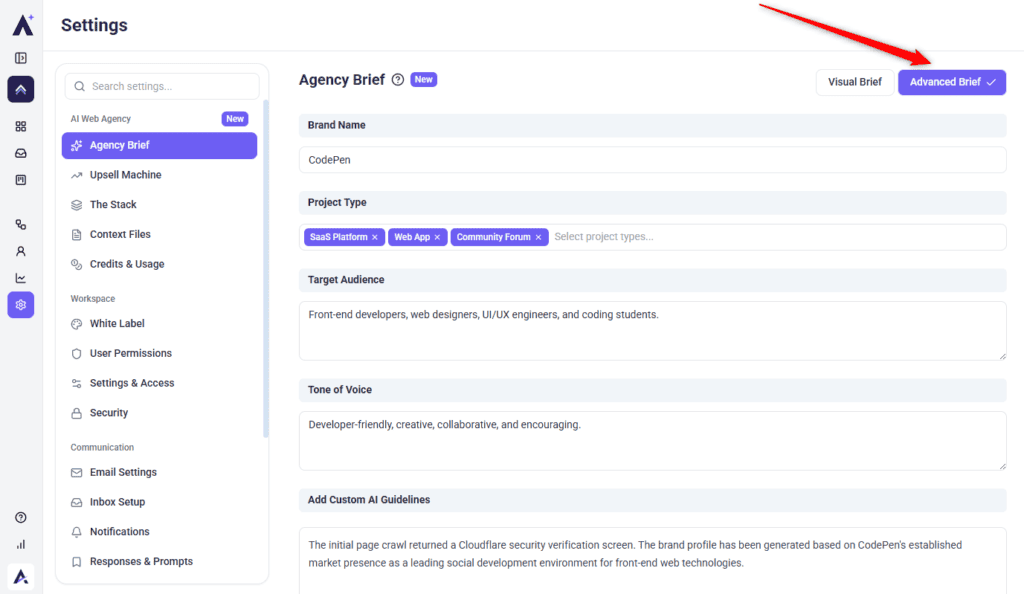Click the Add Custom AI Guidelines header

click(x=652, y=500)
